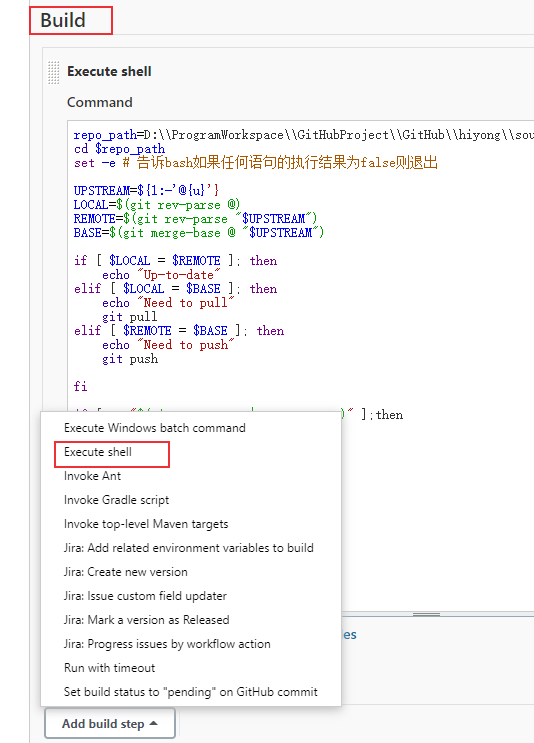Choose Jira: Create new version
534x743 pixels.
(126, 572)
